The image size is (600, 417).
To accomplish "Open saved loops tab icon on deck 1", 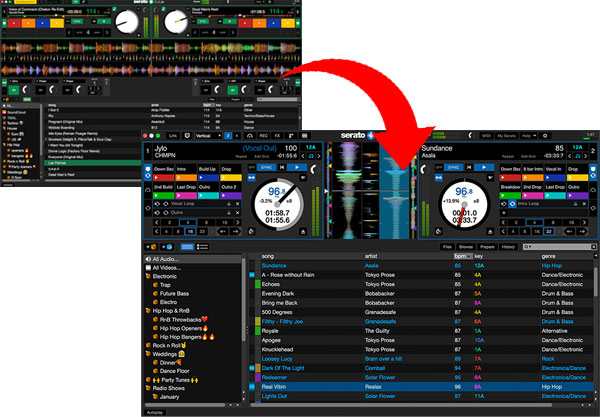I will click(x=148, y=208).
